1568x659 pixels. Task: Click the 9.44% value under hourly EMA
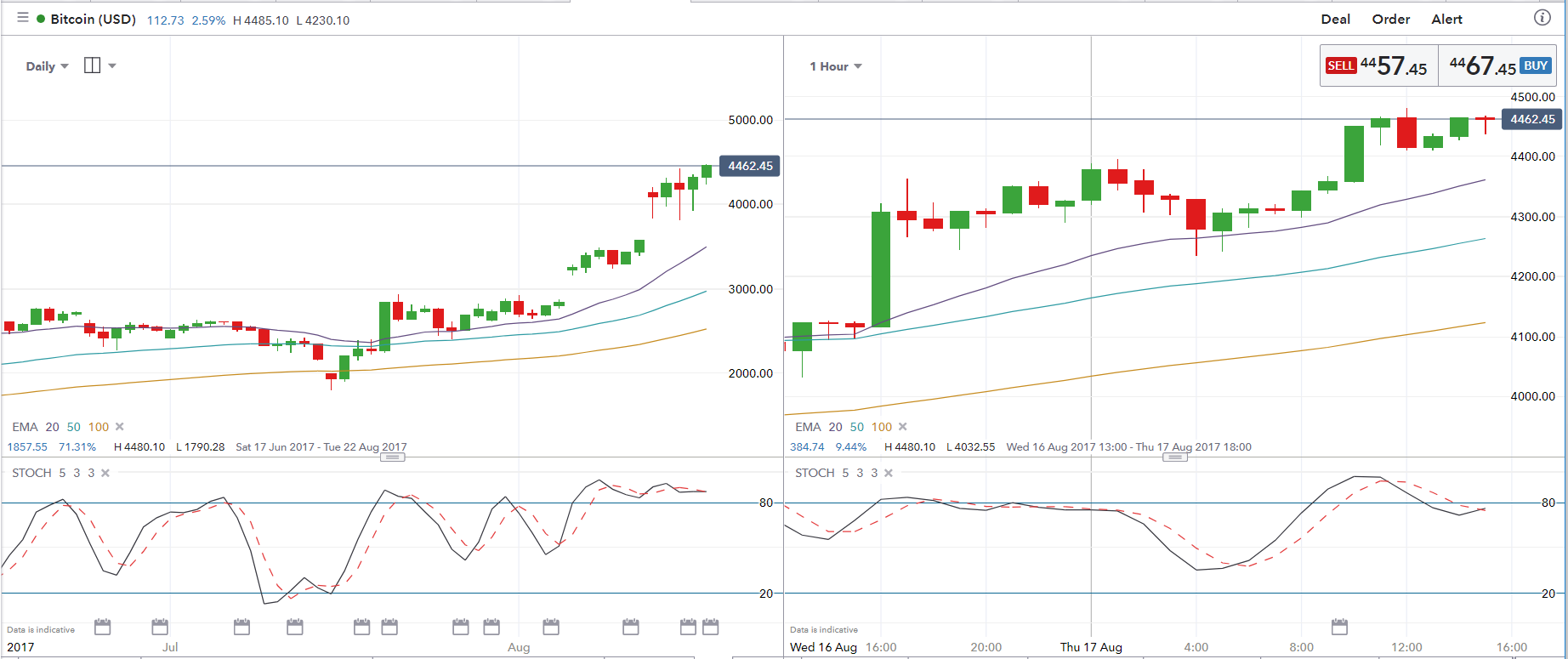[x=851, y=446]
